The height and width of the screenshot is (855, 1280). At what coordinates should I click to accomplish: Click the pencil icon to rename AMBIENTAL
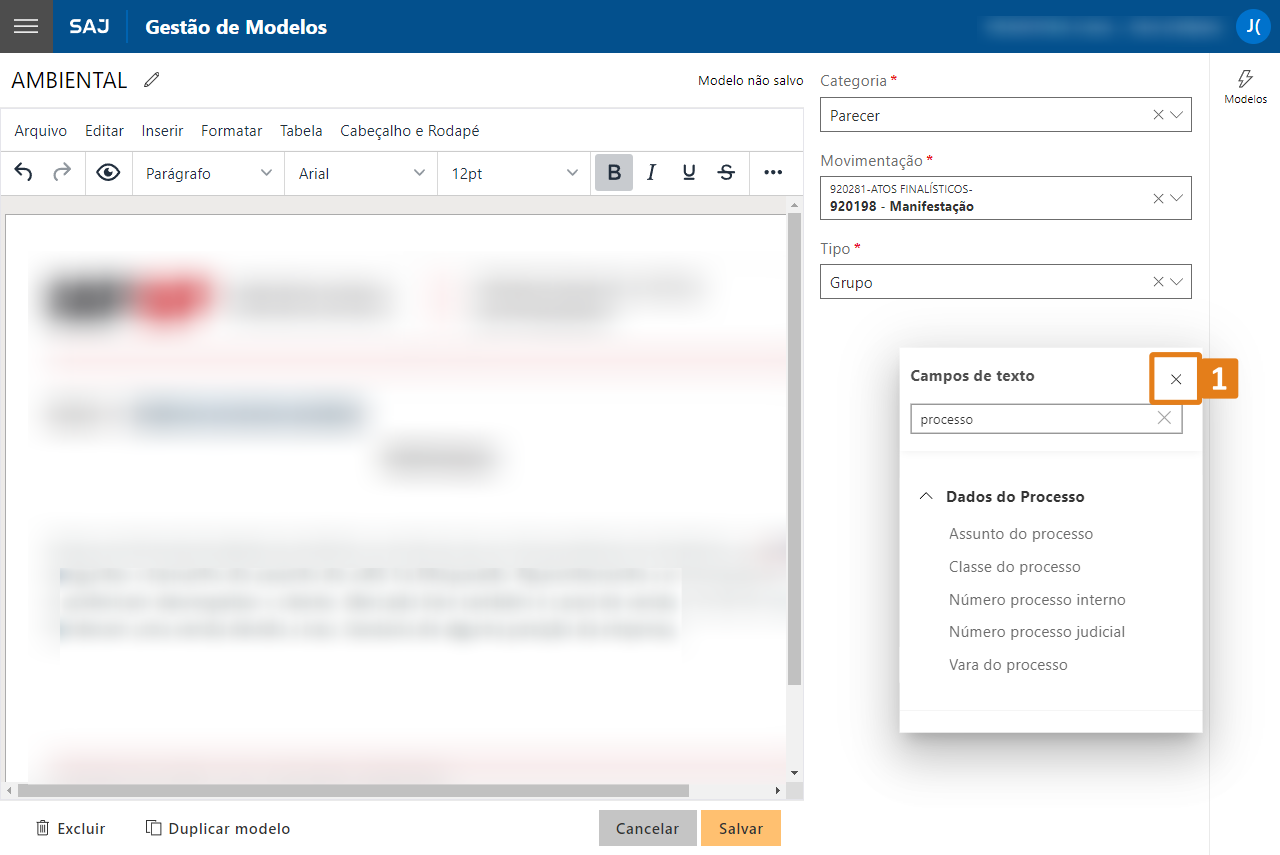tap(152, 80)
